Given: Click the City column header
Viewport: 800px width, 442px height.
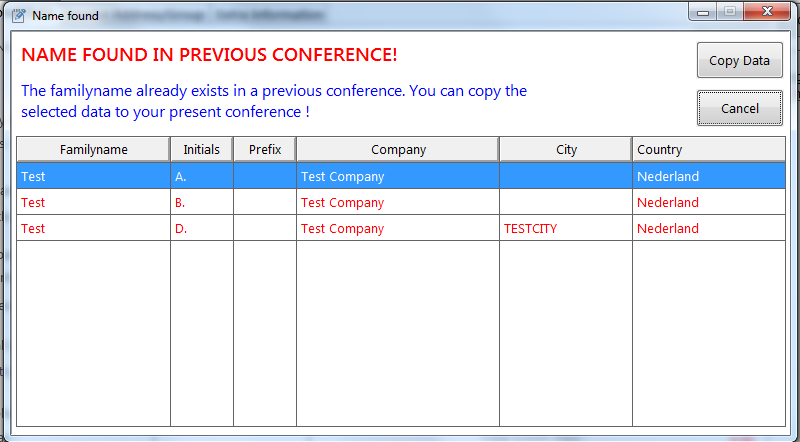Looking at the screenshot, I should (566, 150).
